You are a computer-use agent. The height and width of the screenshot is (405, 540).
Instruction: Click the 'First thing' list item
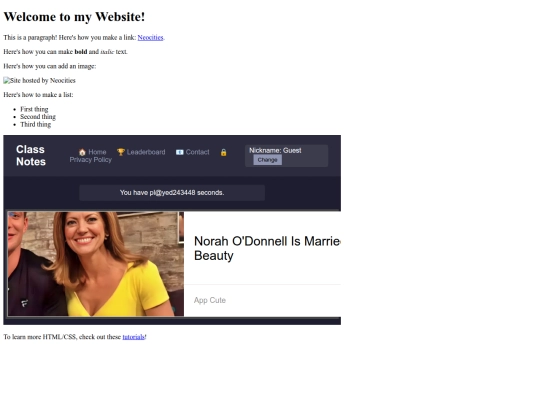click(34, 109)
